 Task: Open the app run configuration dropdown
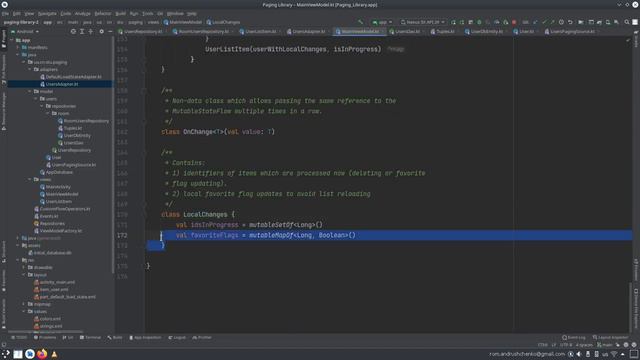coord(382,22)
